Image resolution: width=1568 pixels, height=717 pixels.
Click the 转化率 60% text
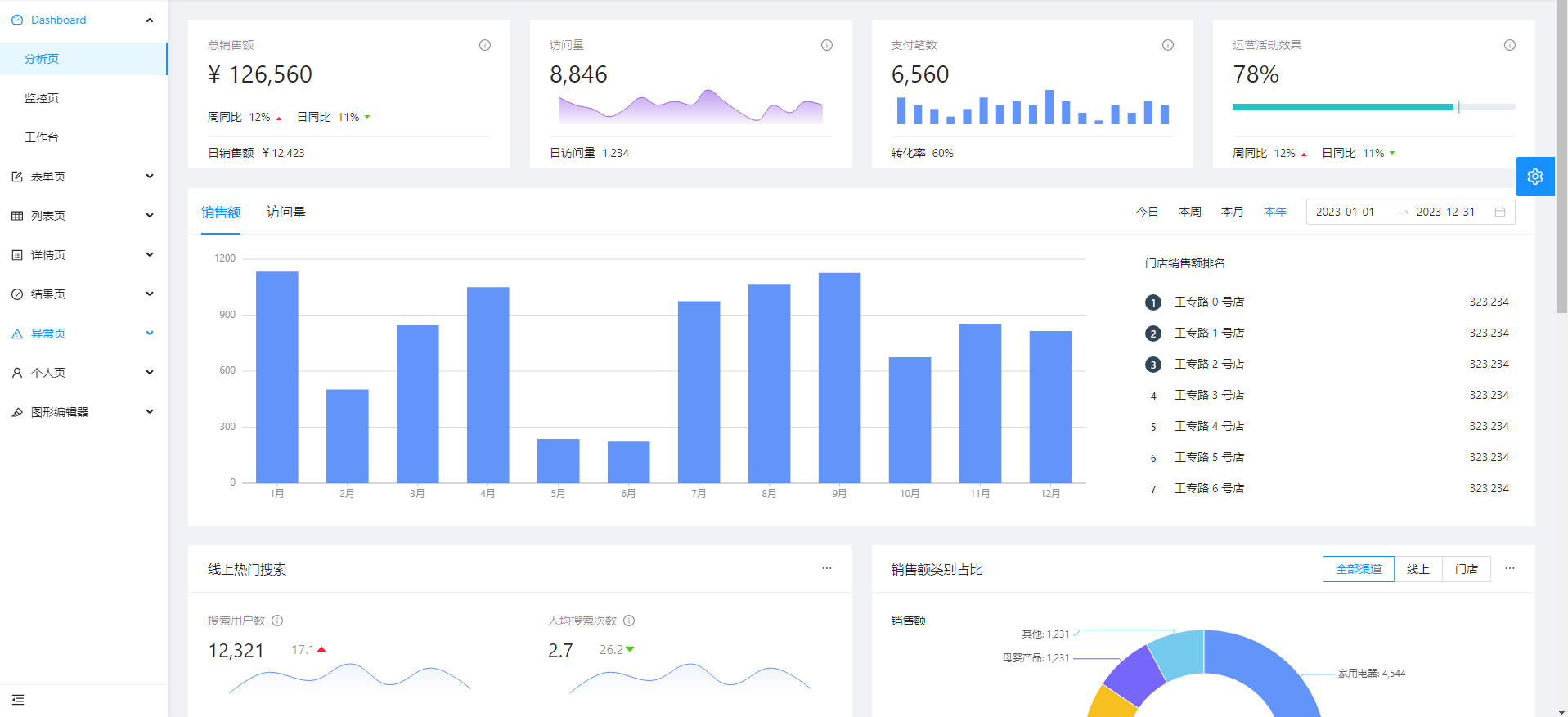click(923, 153)
